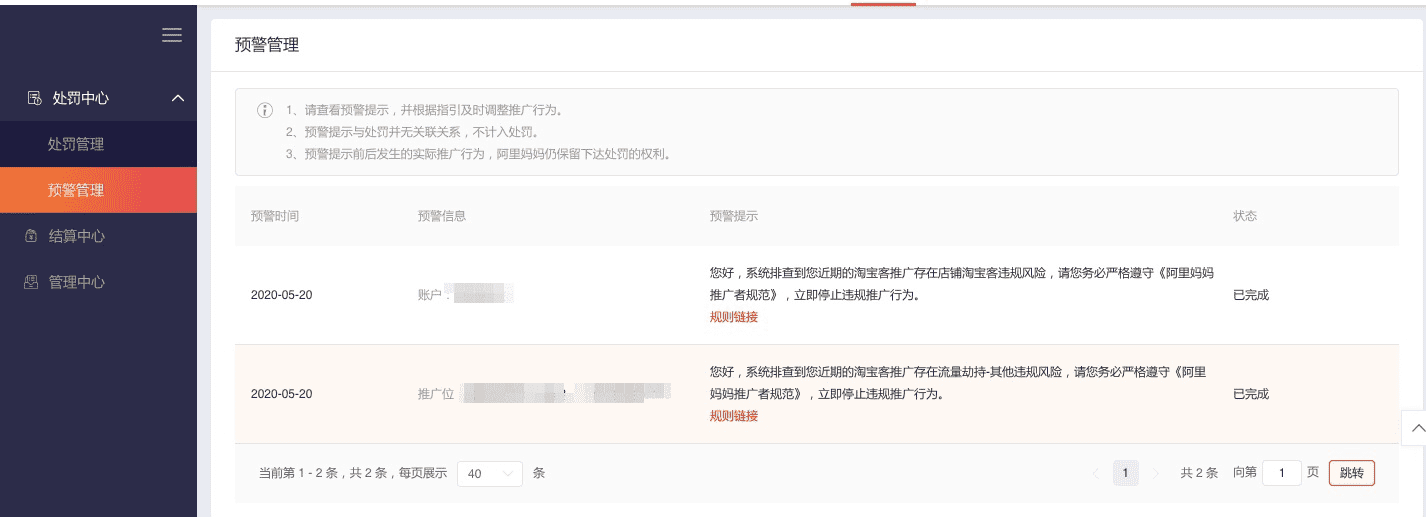Click the 预警提示 column header

click(x=734, y=216)
